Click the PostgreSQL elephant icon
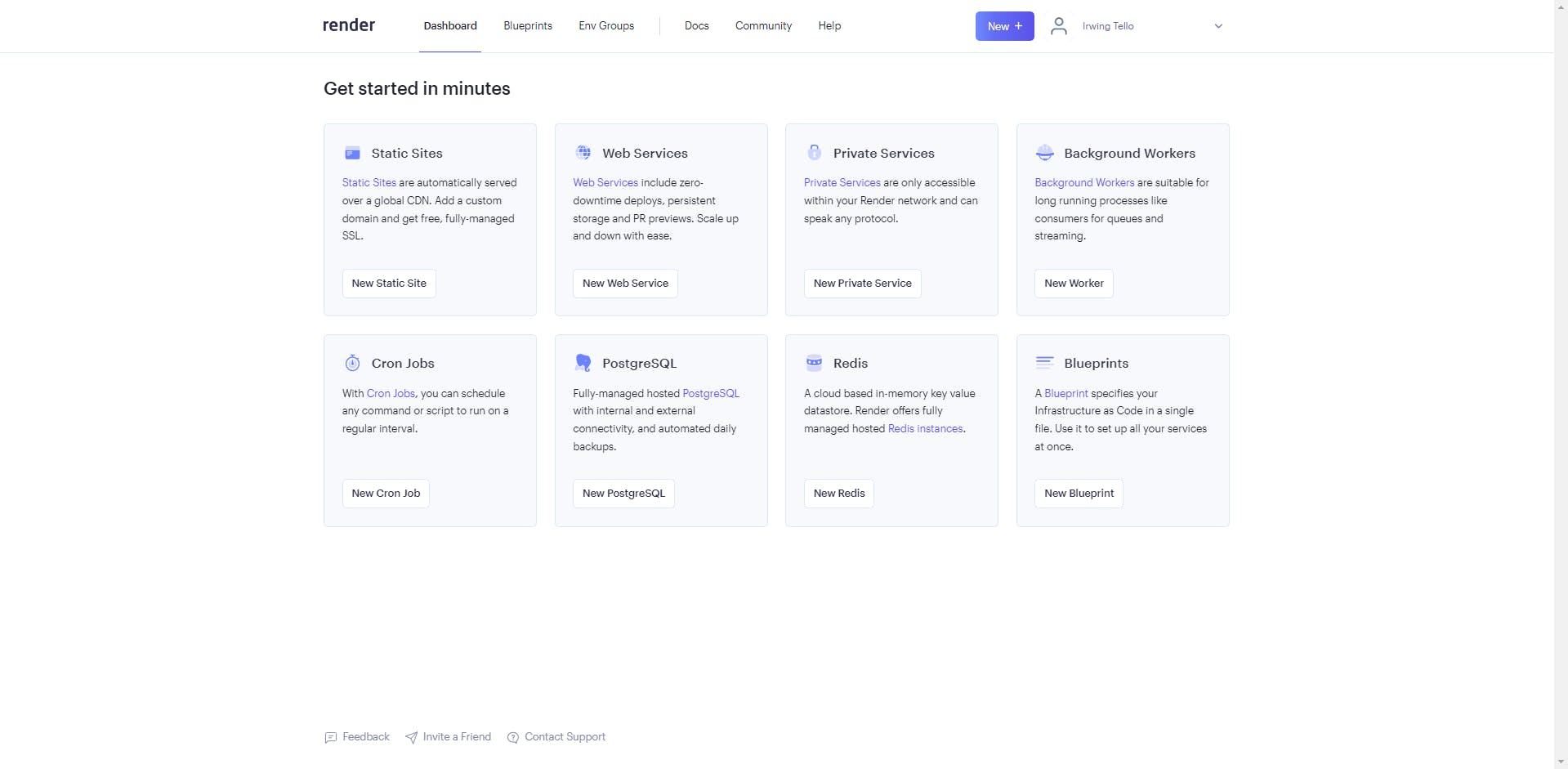Image resolution: width=1568 pixels, height=769 pixels. tap(583, 363)
